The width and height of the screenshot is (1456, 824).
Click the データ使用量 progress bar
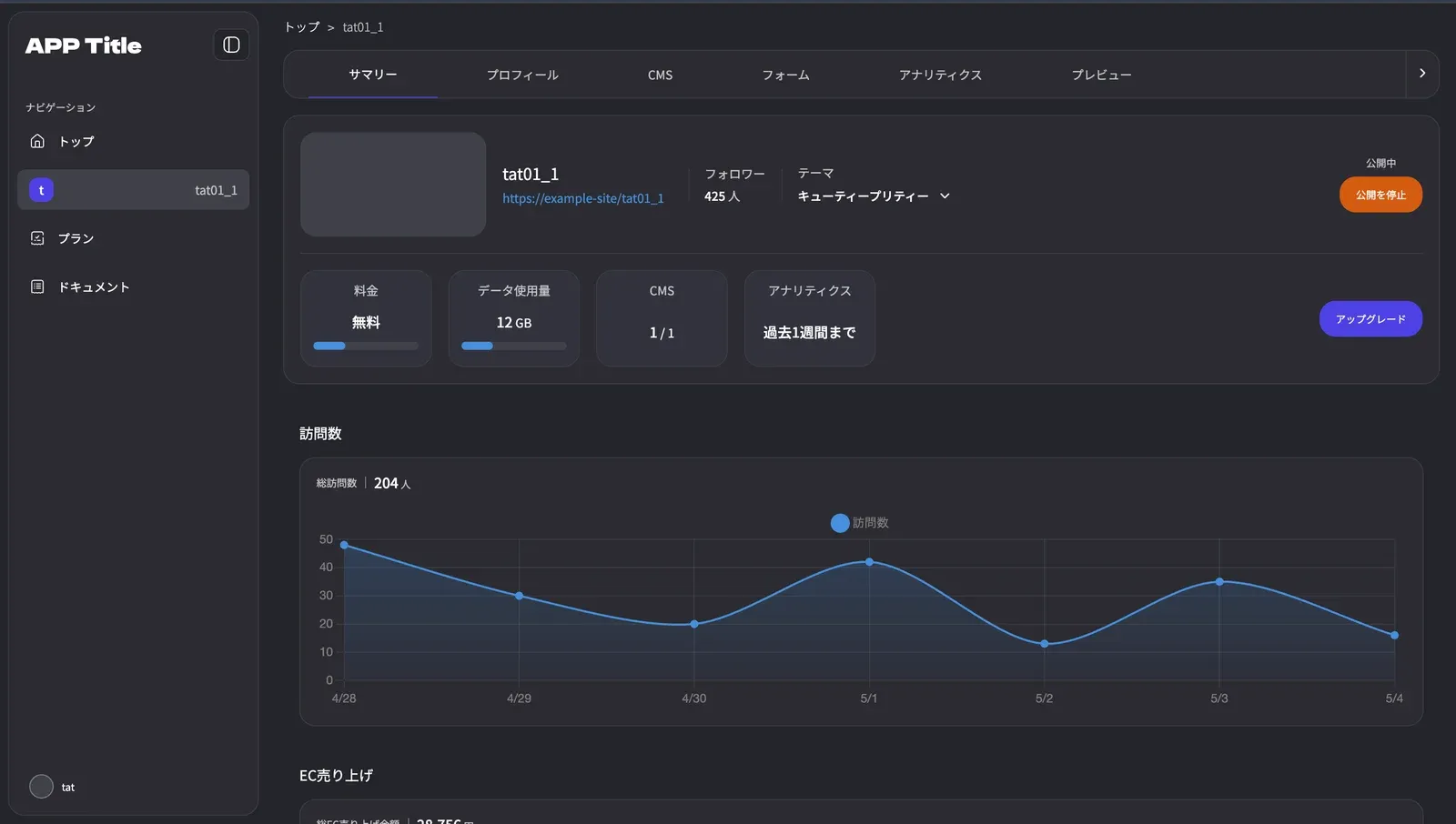click(x=513, y=346)
